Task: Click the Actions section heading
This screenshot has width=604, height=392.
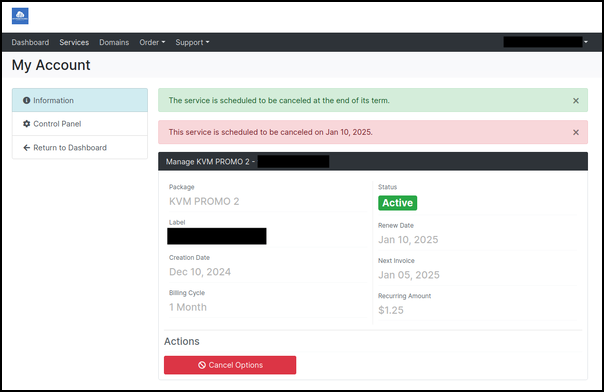Action: tap(182, 342)
